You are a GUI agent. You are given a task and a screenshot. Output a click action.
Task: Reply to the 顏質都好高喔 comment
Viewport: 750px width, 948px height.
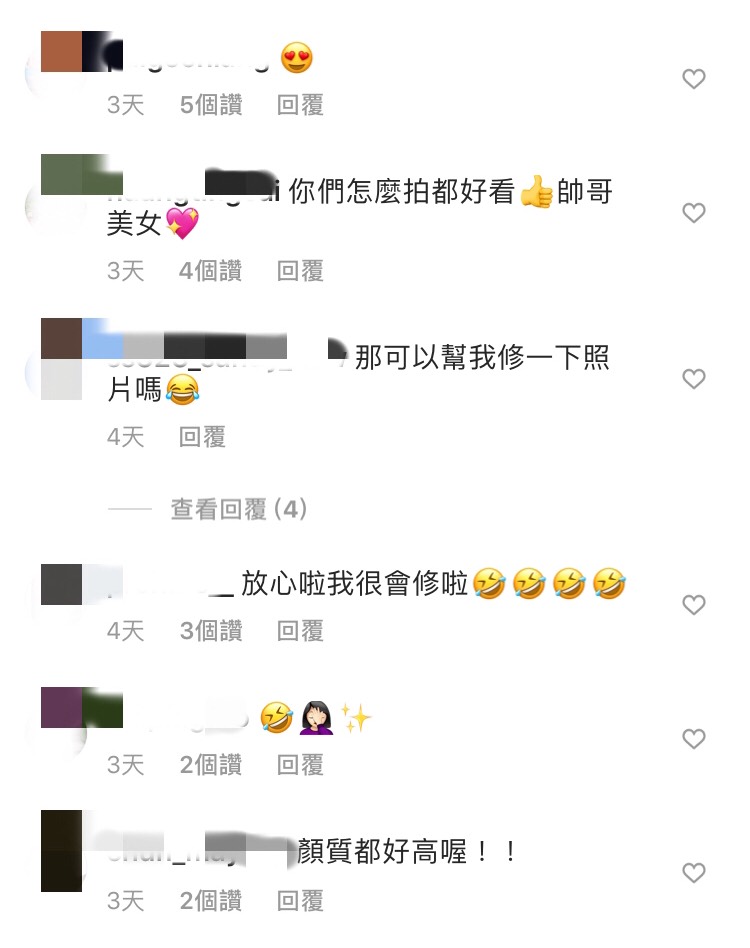pyautogui.click(x=300, y=901)
